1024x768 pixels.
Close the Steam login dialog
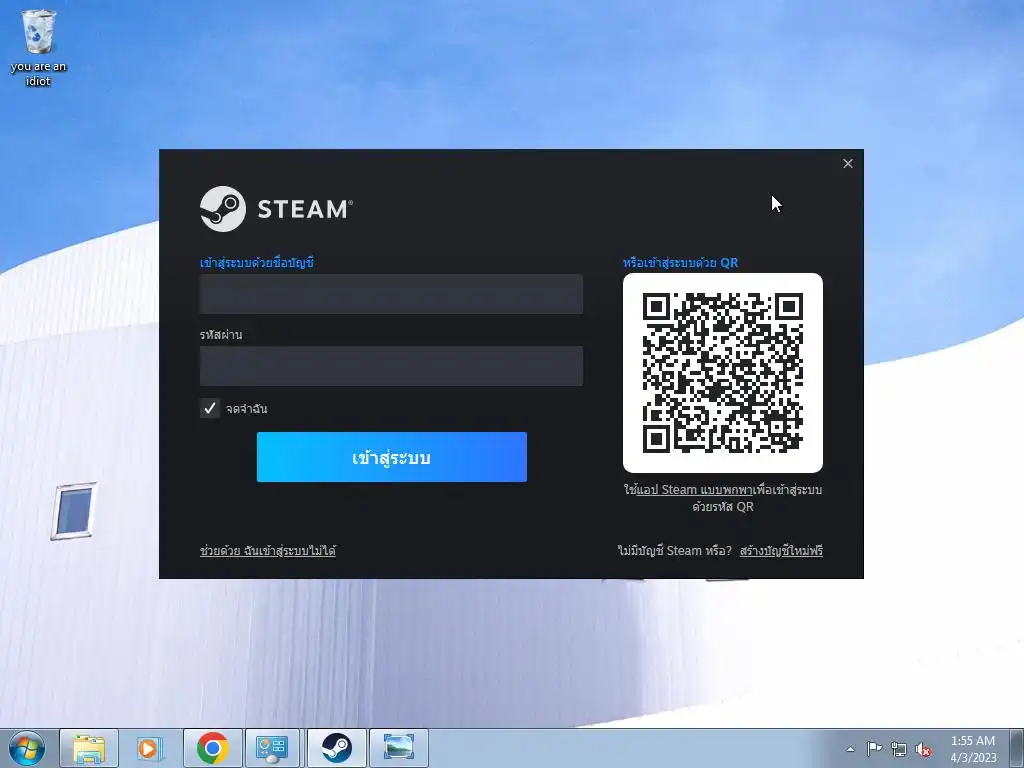pos(848,163)
